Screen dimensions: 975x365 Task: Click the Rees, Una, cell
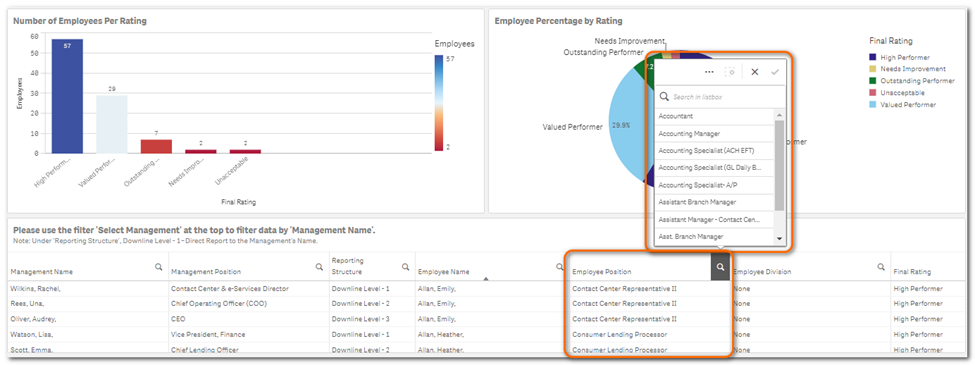pyautogui.click(x=87, y=304)
